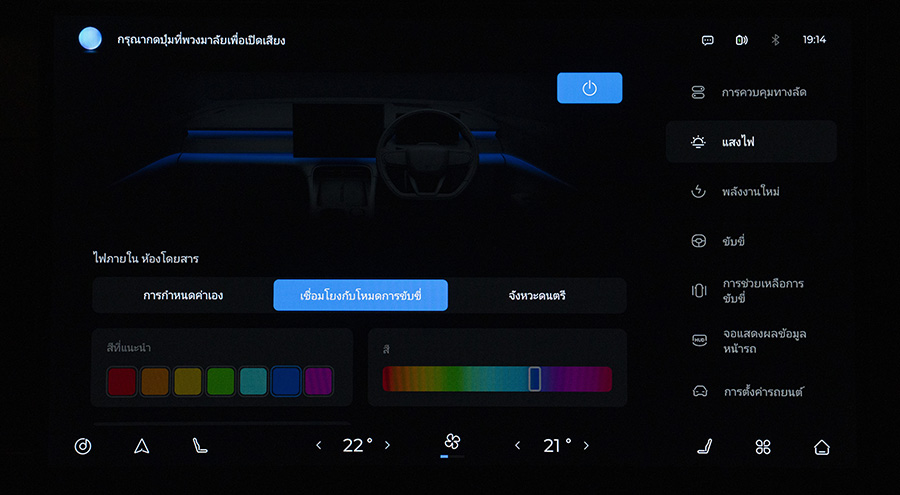This screenshot has height=495, width=900.
Task: Pick the red recommended color swatch
Action: pyautogui.click(x=121, y=380)
